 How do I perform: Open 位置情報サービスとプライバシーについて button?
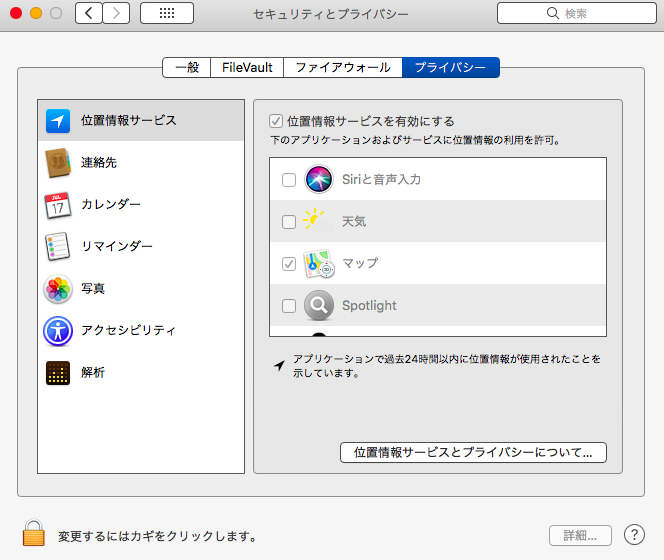click(x=473, y=452)
